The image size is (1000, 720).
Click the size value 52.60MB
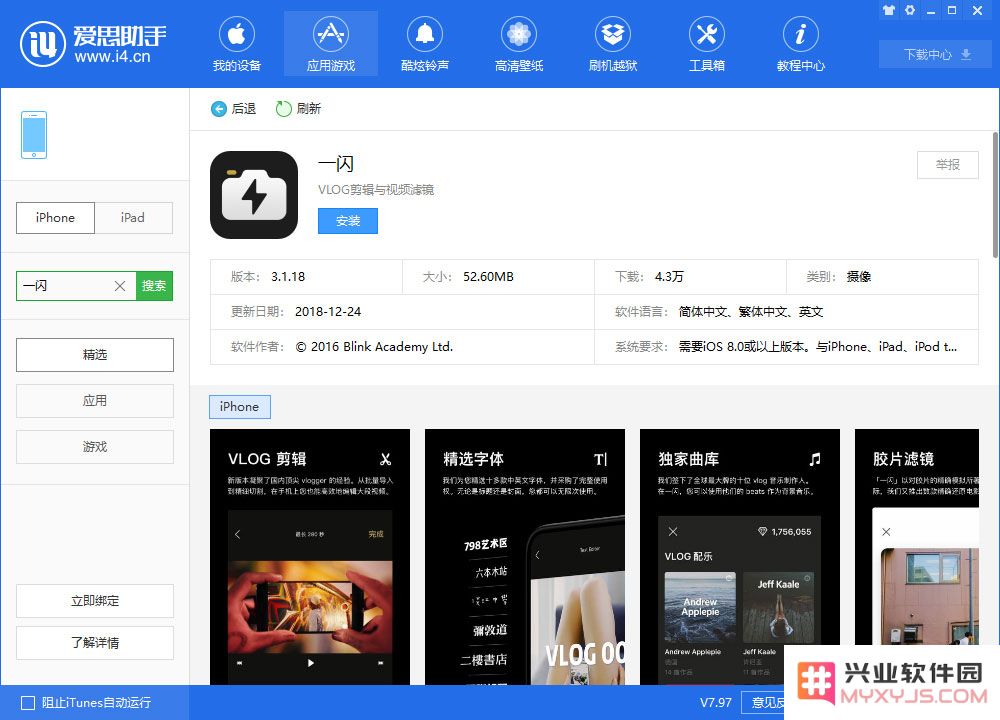pyautogui.click(x=489, y=277)
